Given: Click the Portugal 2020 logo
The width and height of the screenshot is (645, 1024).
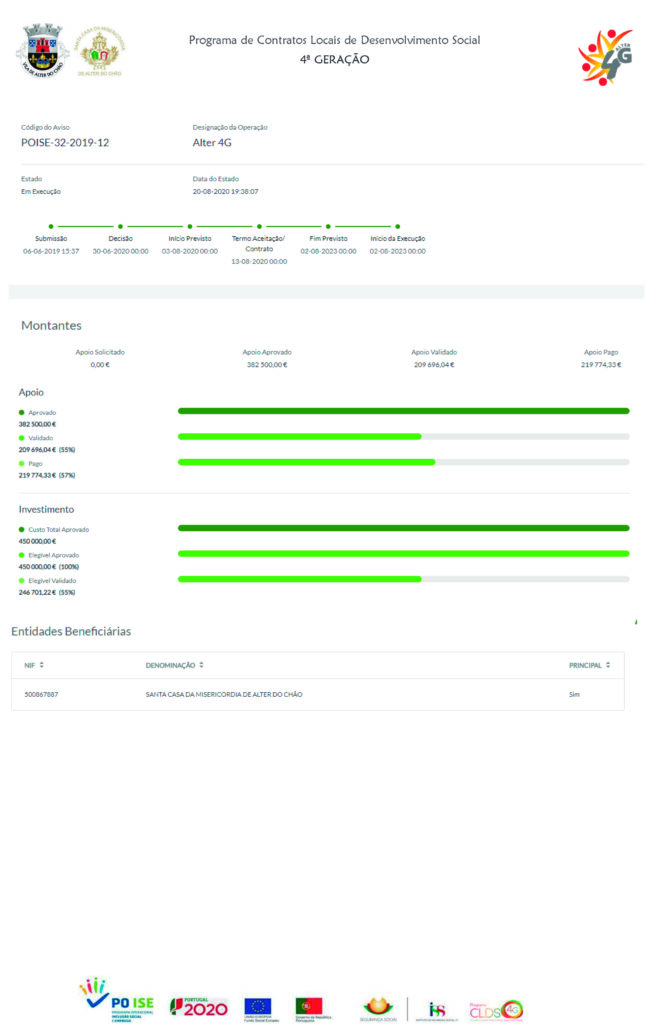Looking at the screenshot, I should tap(198, 1006).
